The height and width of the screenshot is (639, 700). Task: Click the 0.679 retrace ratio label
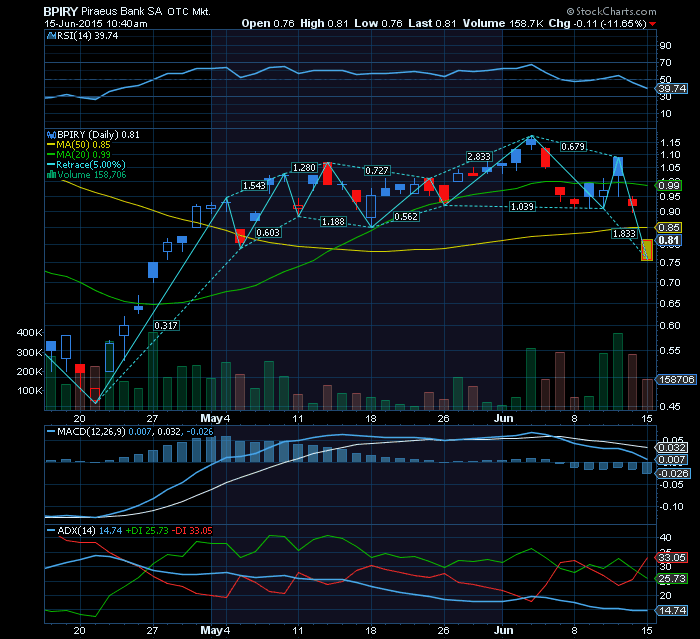573,146
